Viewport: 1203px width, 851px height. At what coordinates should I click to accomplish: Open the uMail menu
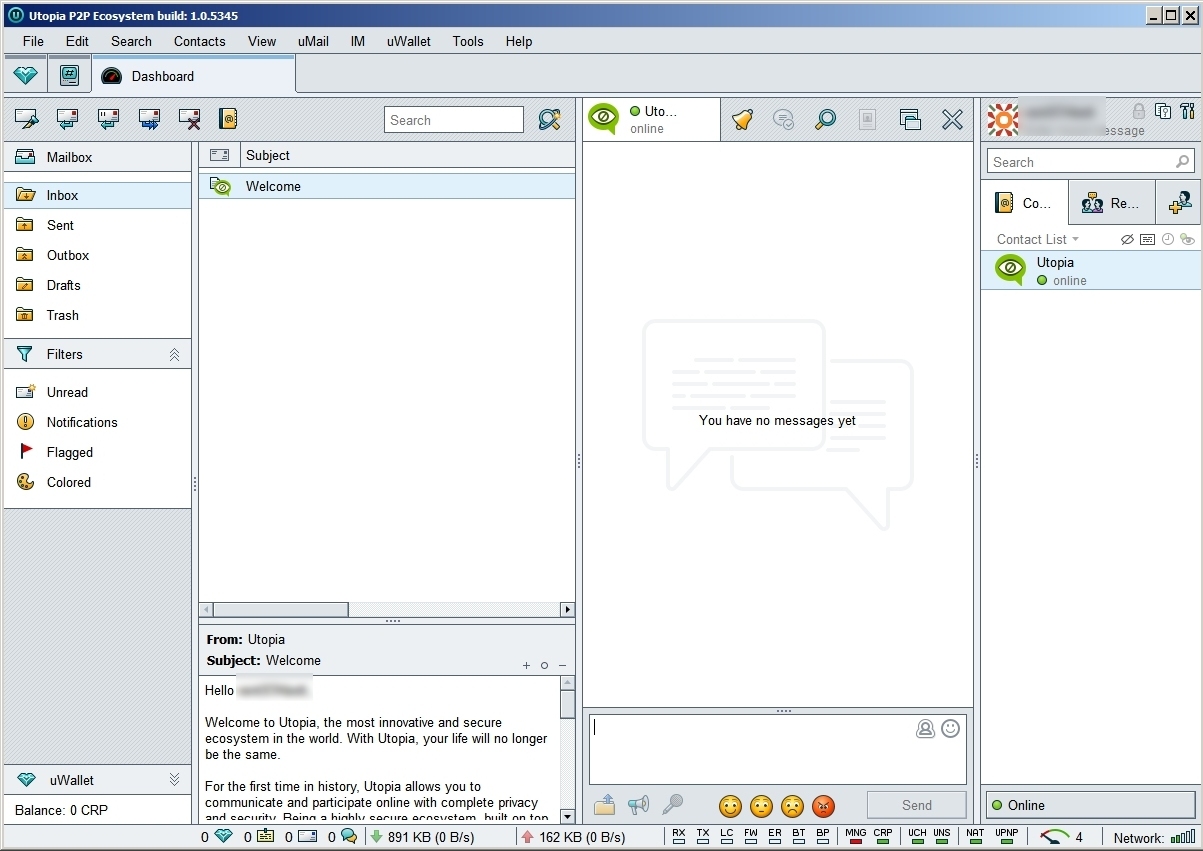tap(313, 41)
